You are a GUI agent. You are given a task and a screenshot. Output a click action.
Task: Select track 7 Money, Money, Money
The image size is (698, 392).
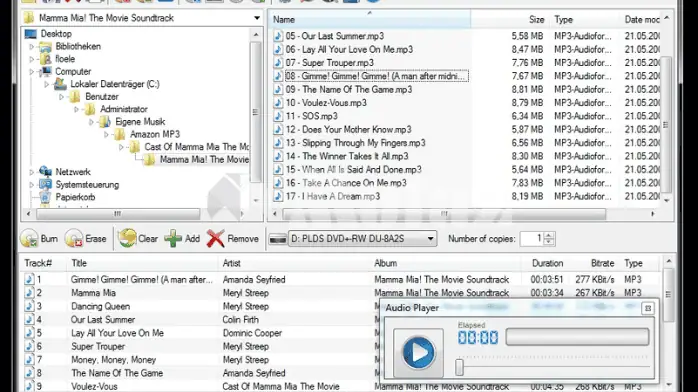114,360
